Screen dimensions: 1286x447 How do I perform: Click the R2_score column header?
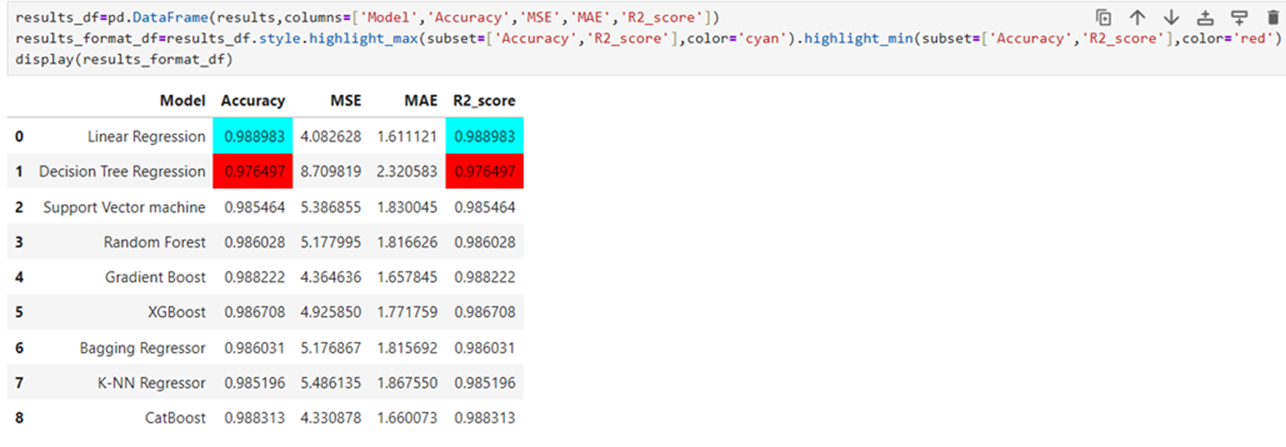(x=484, y=101)
